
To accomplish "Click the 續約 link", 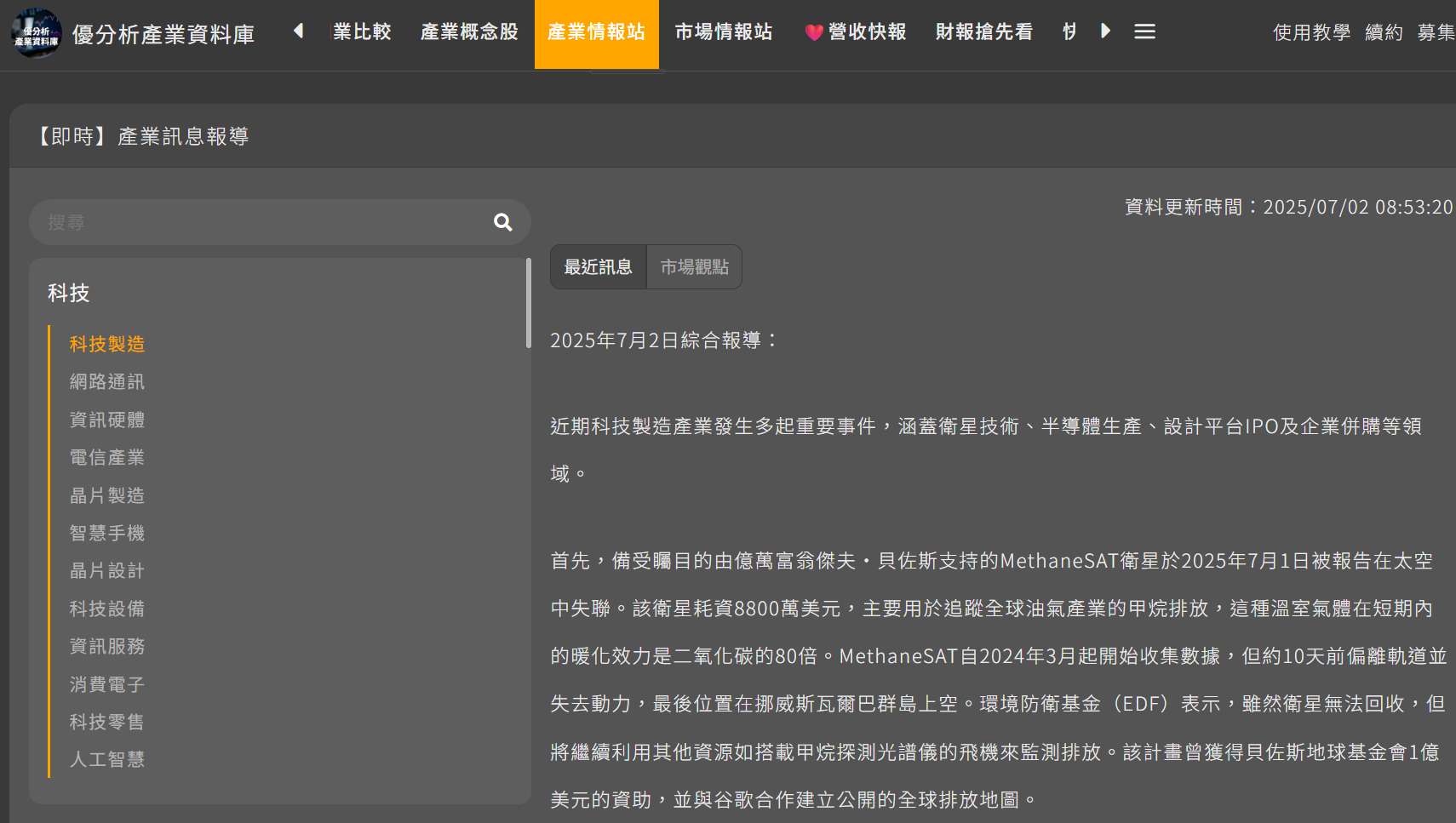I will 1384,32.
